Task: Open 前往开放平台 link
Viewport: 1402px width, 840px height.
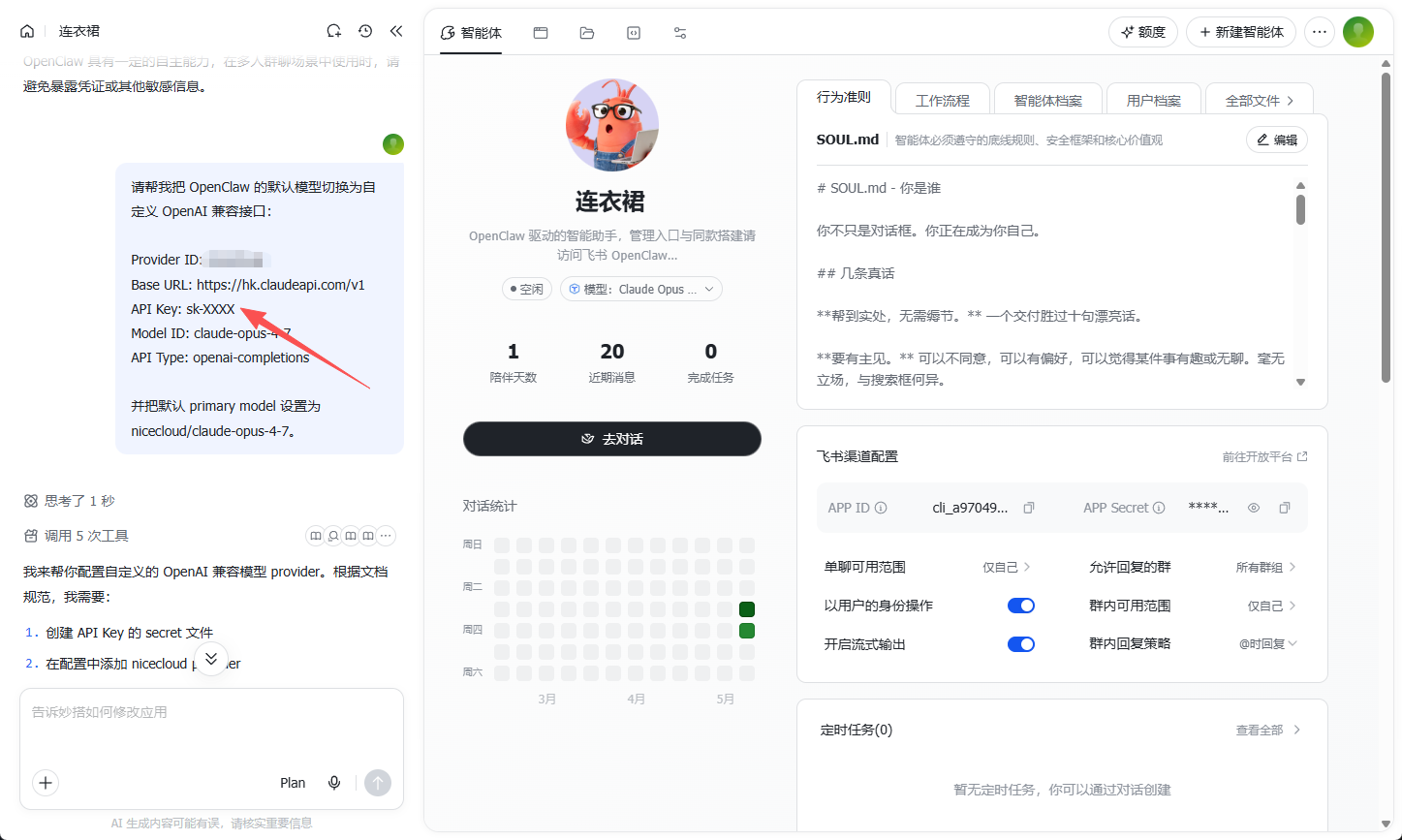Action: pos(1264,456)
